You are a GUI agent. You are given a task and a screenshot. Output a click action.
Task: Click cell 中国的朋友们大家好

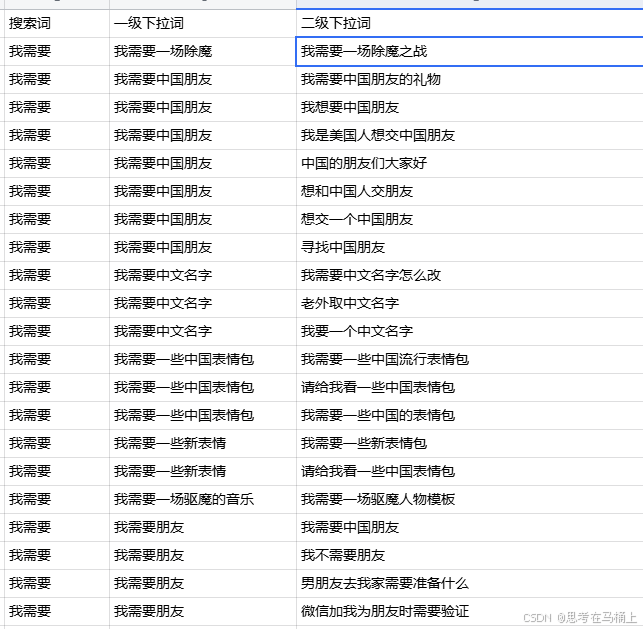pos(470,163)
